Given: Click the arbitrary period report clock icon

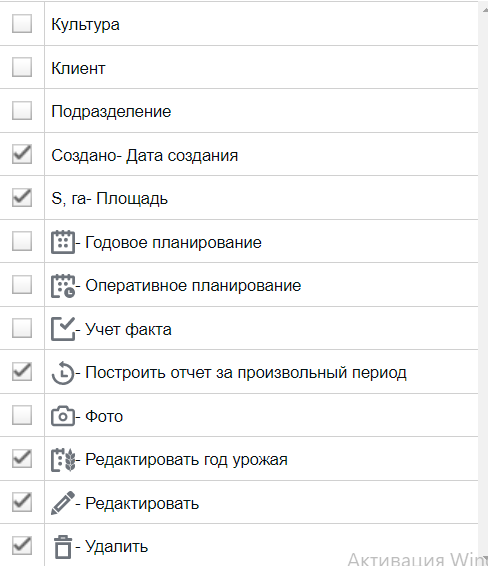Looking at the screenshot, I should pyautogui.click(x=63, y=373).
